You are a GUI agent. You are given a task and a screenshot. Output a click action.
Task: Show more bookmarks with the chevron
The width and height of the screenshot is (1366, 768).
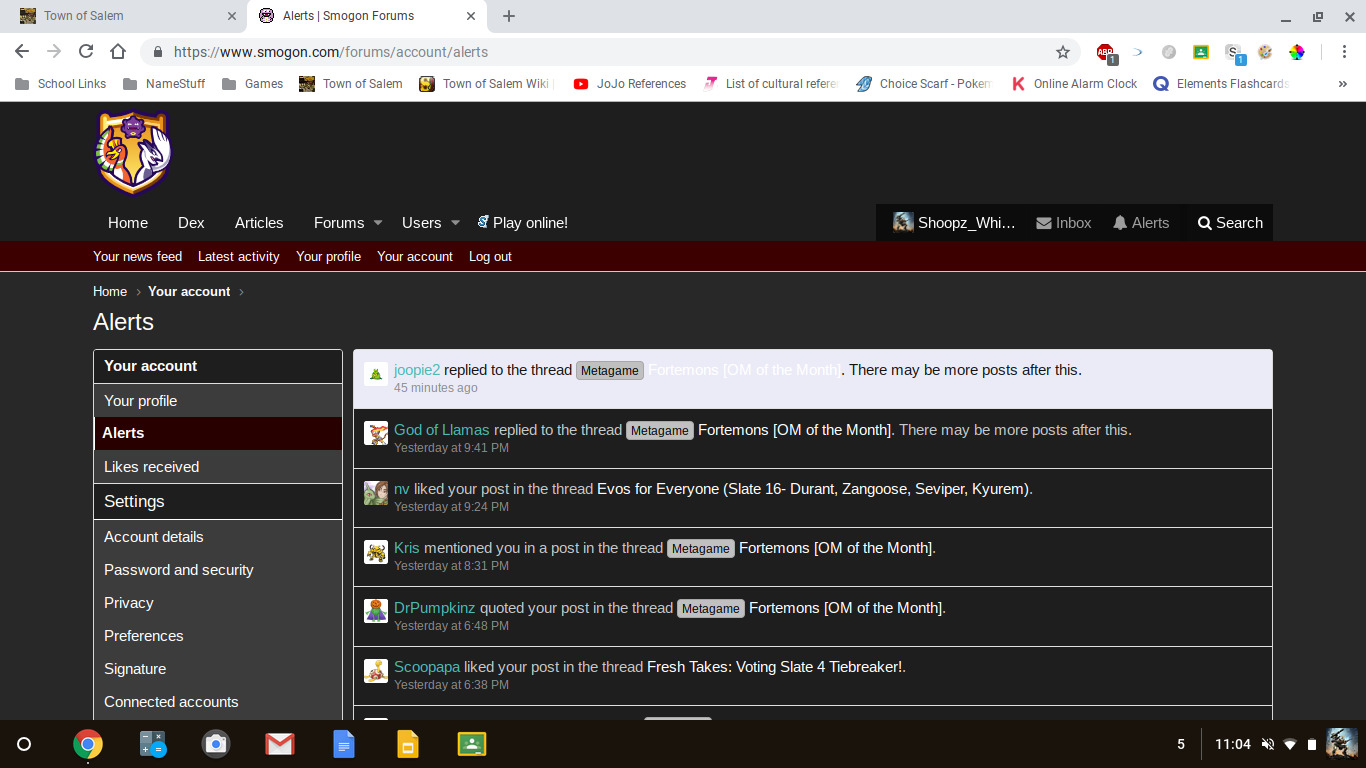coord(1342,84)
